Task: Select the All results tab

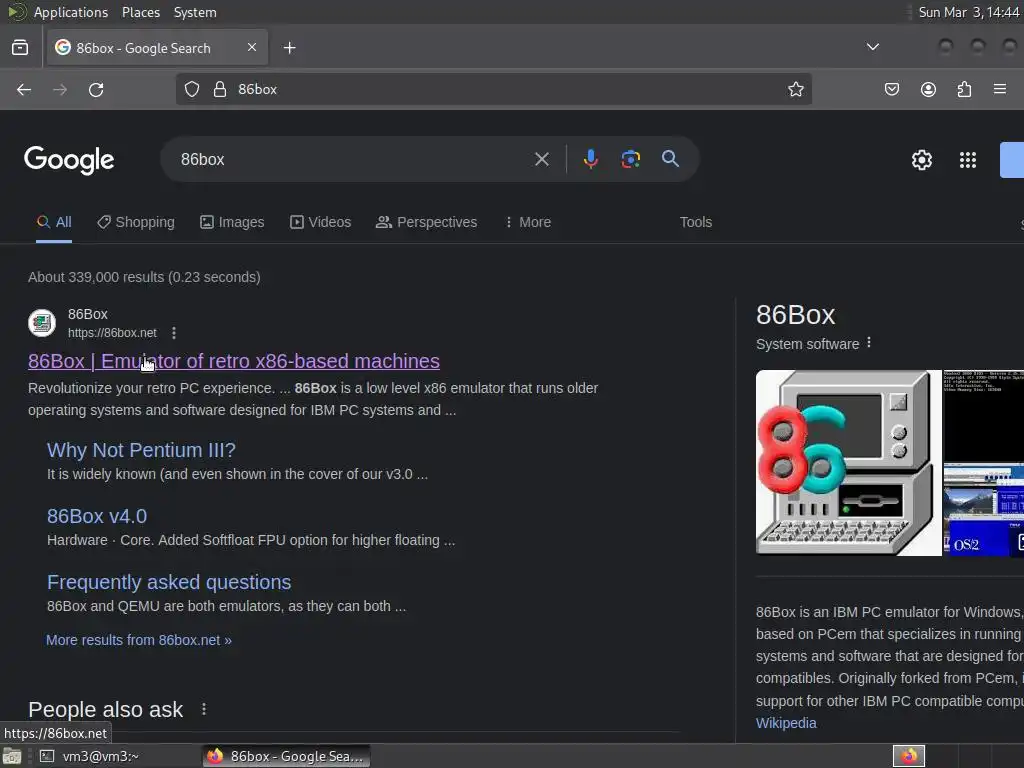Action: click(x=54, y=222)
